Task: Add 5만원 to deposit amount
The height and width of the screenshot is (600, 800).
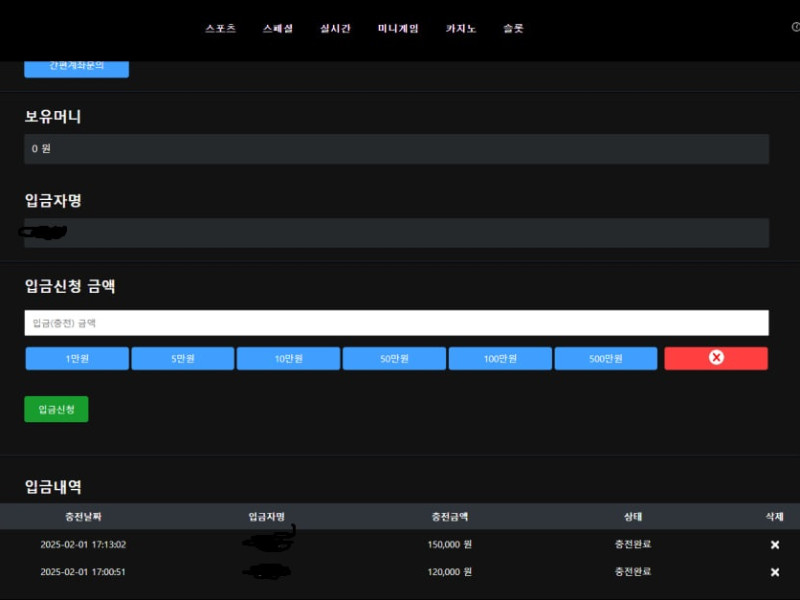Action: click(x=183, y=358)
